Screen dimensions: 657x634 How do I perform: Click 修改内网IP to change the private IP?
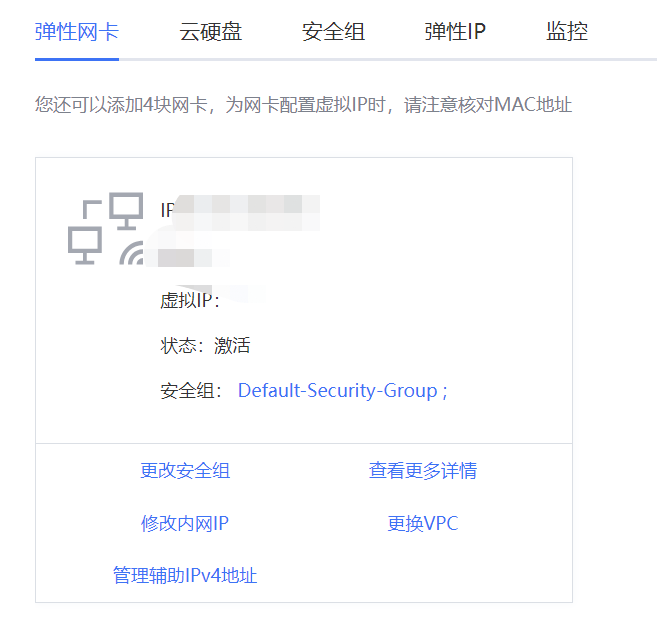pos(185,523)
